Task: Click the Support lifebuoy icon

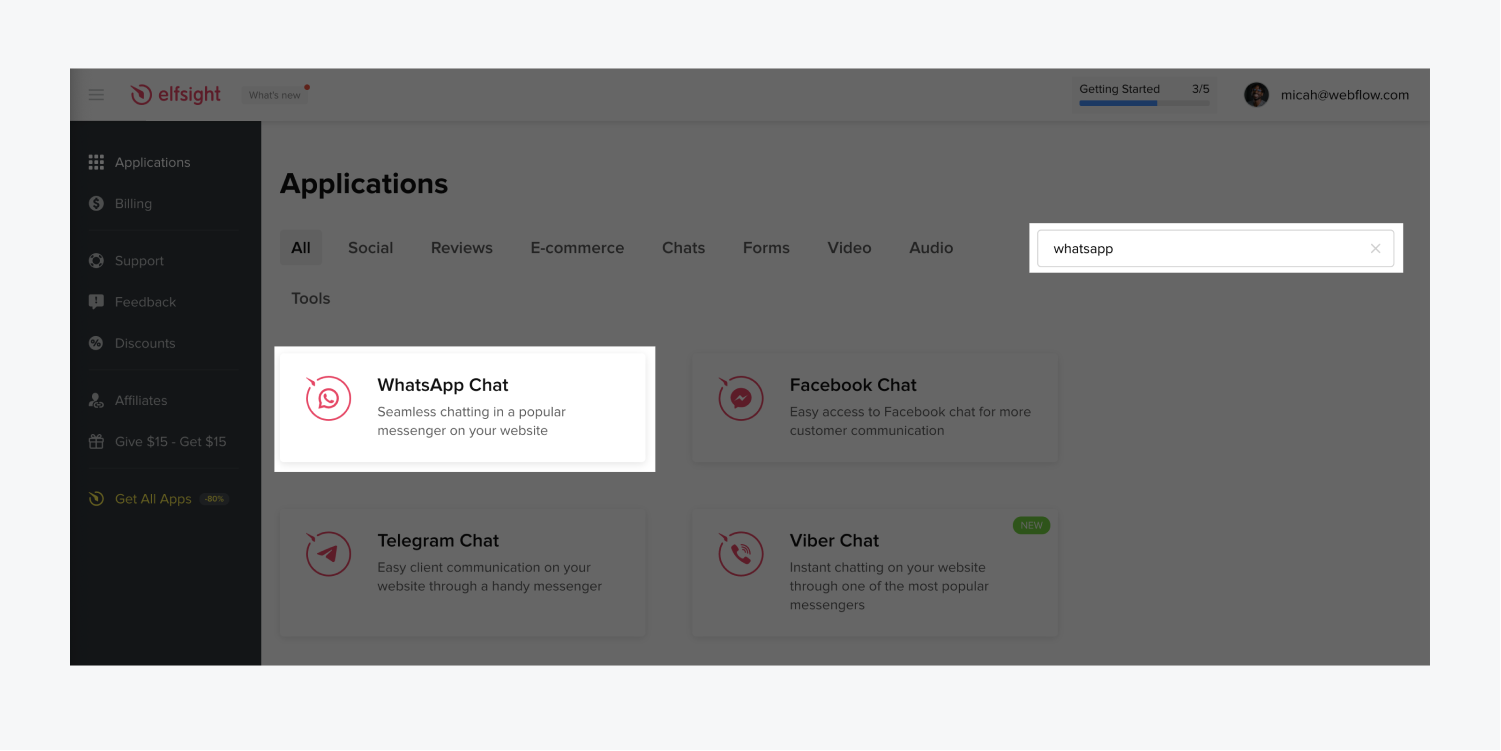Action: point(96,261)
